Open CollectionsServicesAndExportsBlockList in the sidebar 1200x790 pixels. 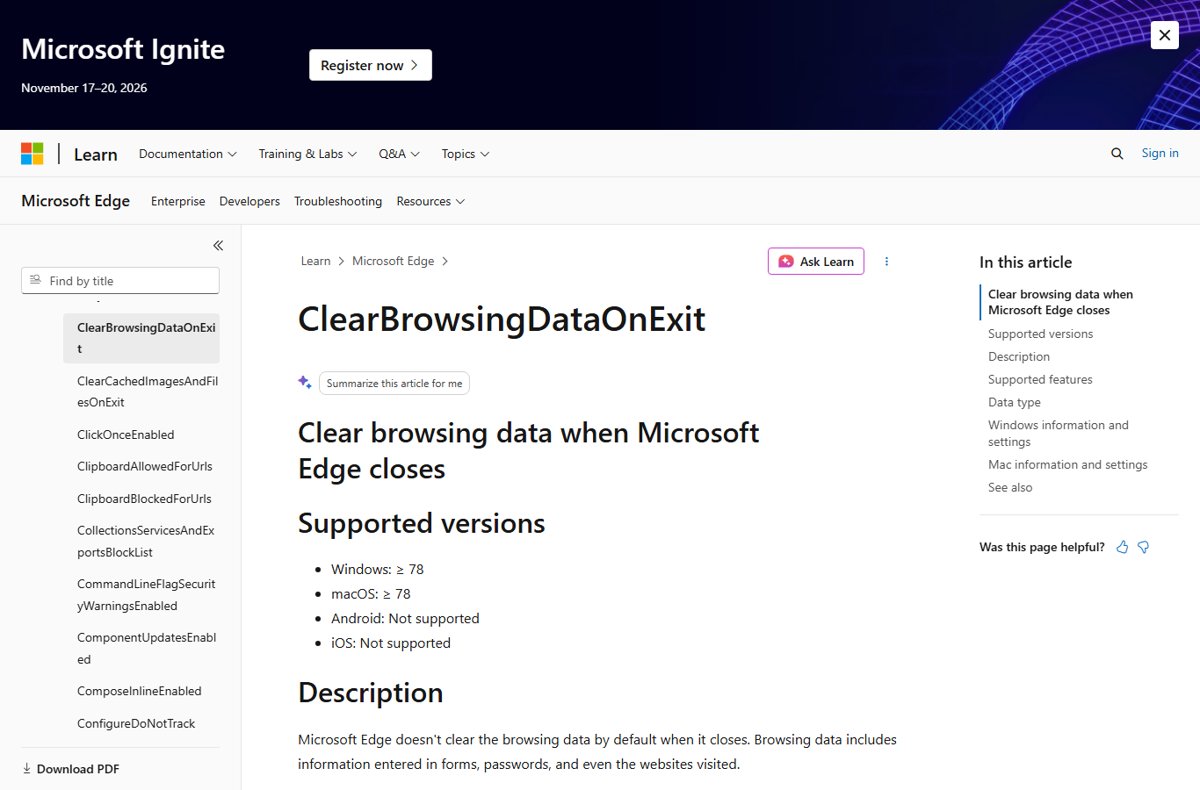pyautogui.click(x=146, y=541)
